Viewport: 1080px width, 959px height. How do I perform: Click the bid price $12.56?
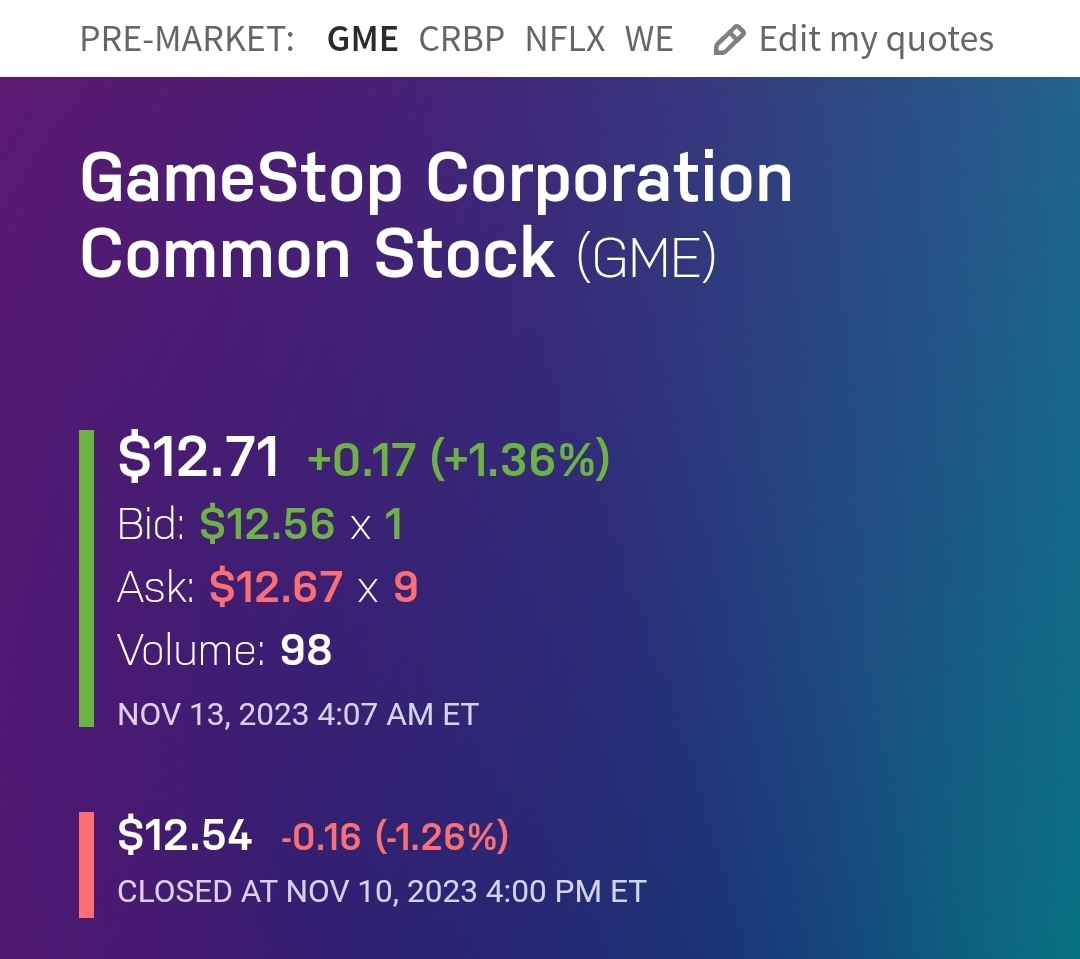(x=267, y=524)
